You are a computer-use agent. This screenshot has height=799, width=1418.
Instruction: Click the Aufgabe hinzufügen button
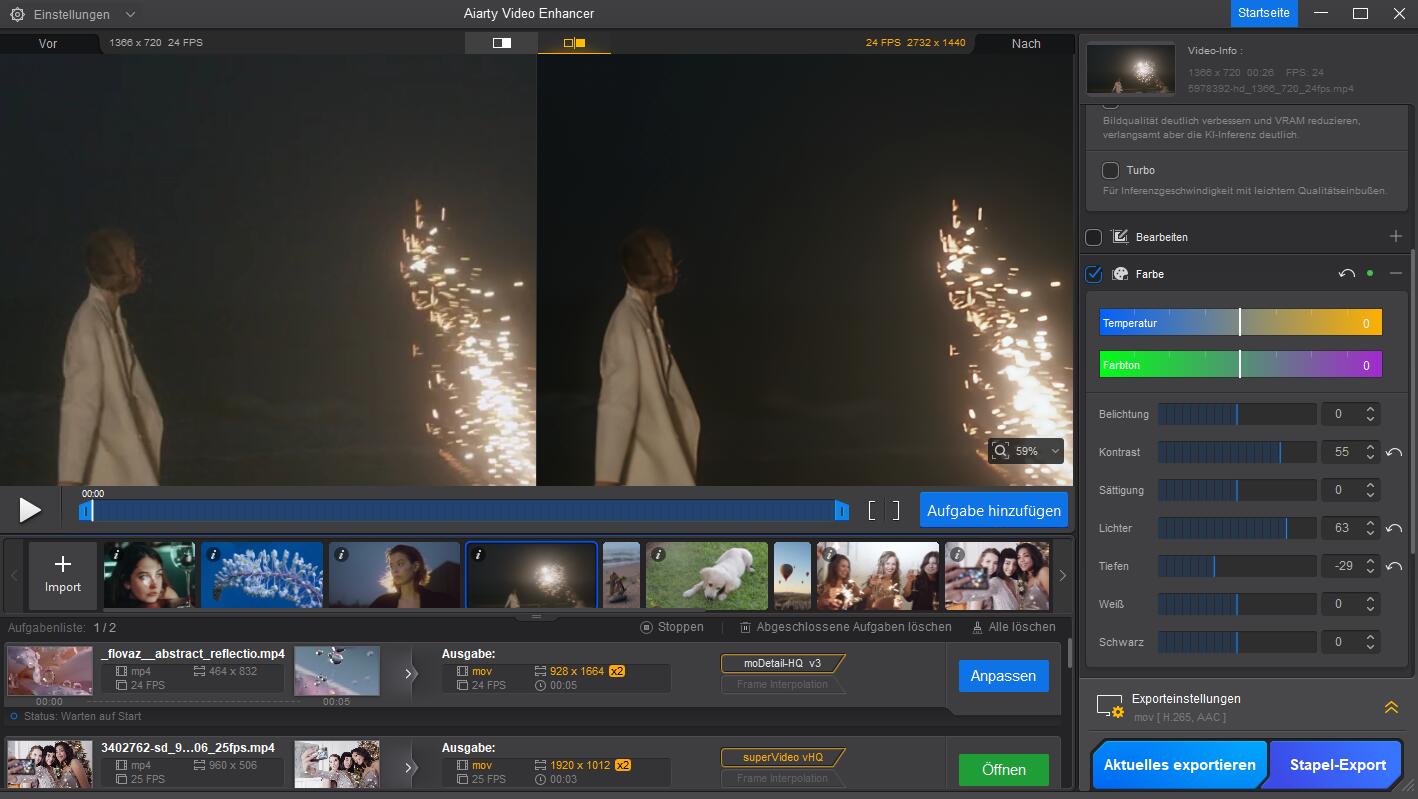993,510
